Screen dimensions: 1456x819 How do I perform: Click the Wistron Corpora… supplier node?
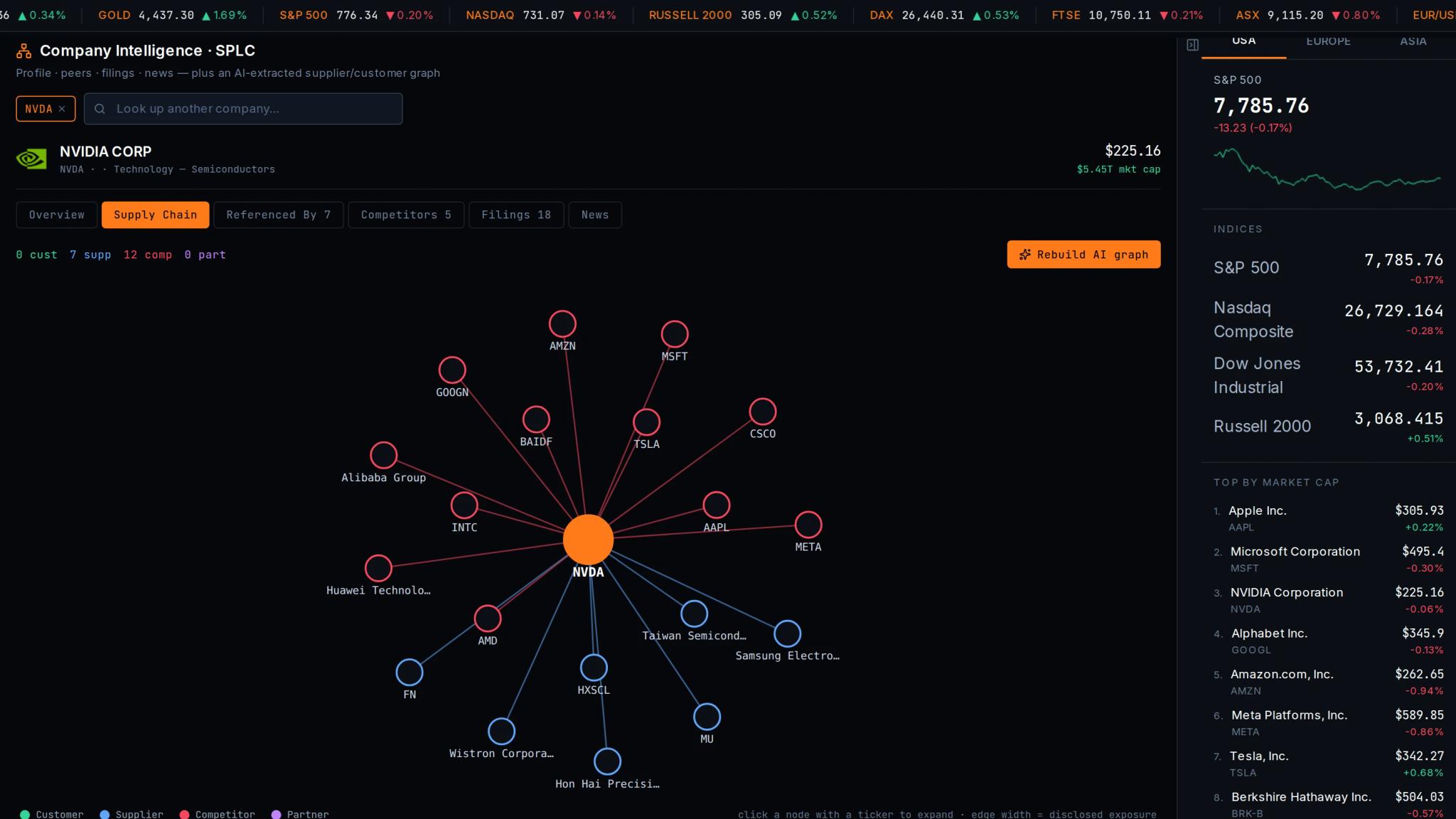click(x=501, y=732)
